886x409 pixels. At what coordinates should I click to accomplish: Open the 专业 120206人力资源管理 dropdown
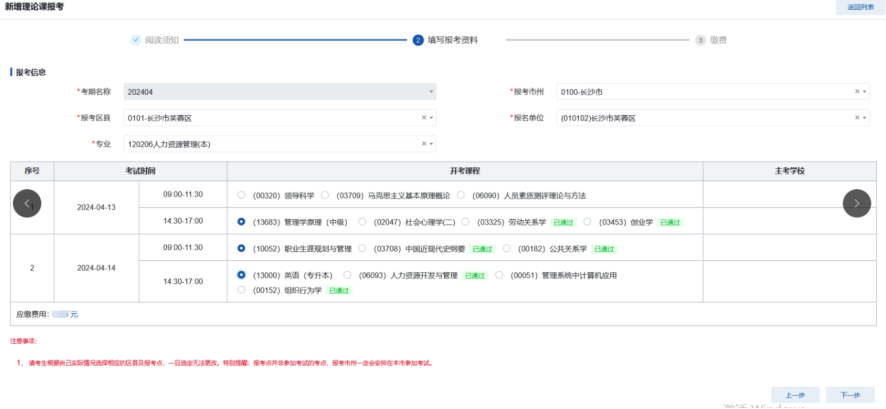270,144
